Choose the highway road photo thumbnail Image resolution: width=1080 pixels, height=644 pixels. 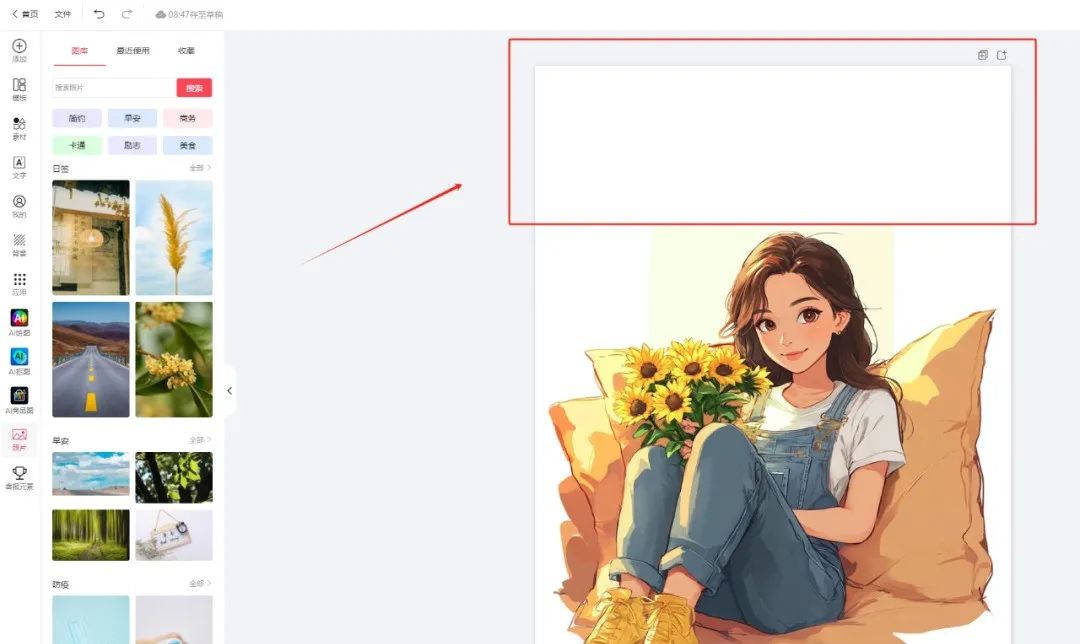click(91, 360)
